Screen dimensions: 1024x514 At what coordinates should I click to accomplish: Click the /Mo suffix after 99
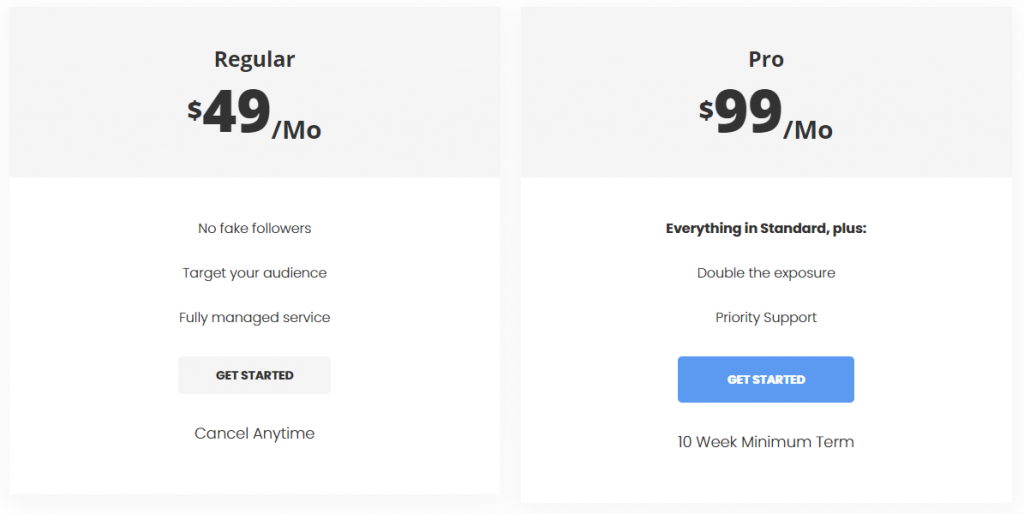[x=808, y=129]
